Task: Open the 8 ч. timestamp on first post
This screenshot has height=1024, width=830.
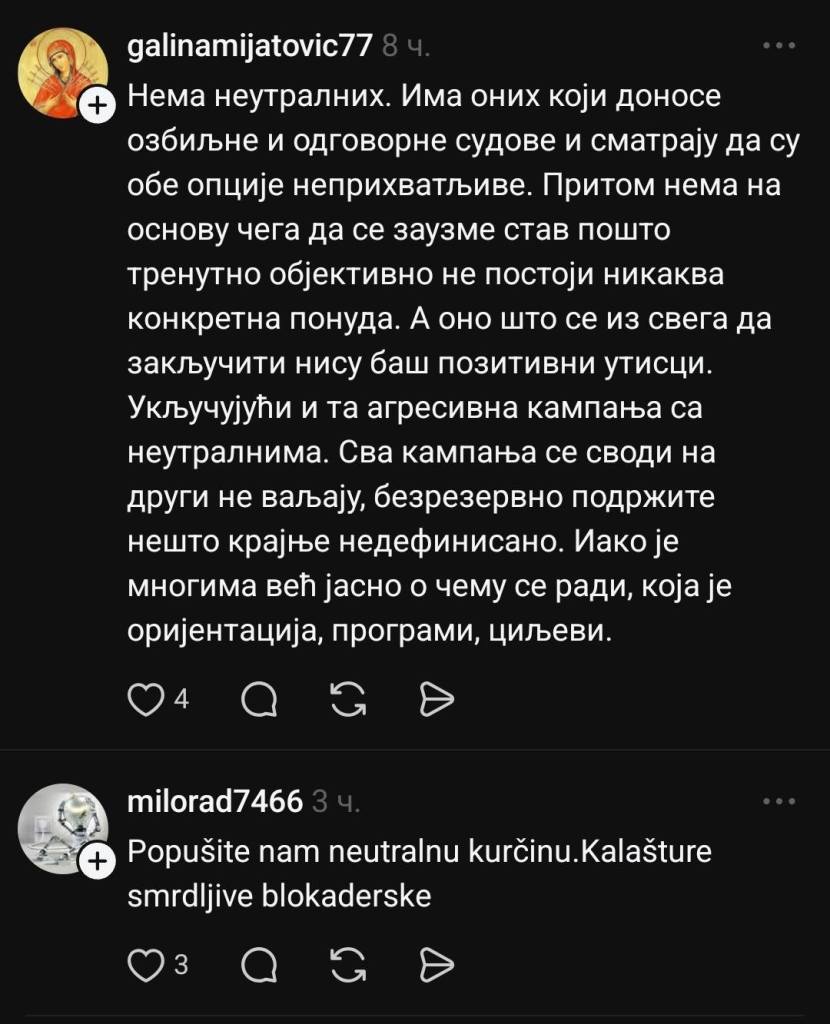Action: click(x=406, y=47)
